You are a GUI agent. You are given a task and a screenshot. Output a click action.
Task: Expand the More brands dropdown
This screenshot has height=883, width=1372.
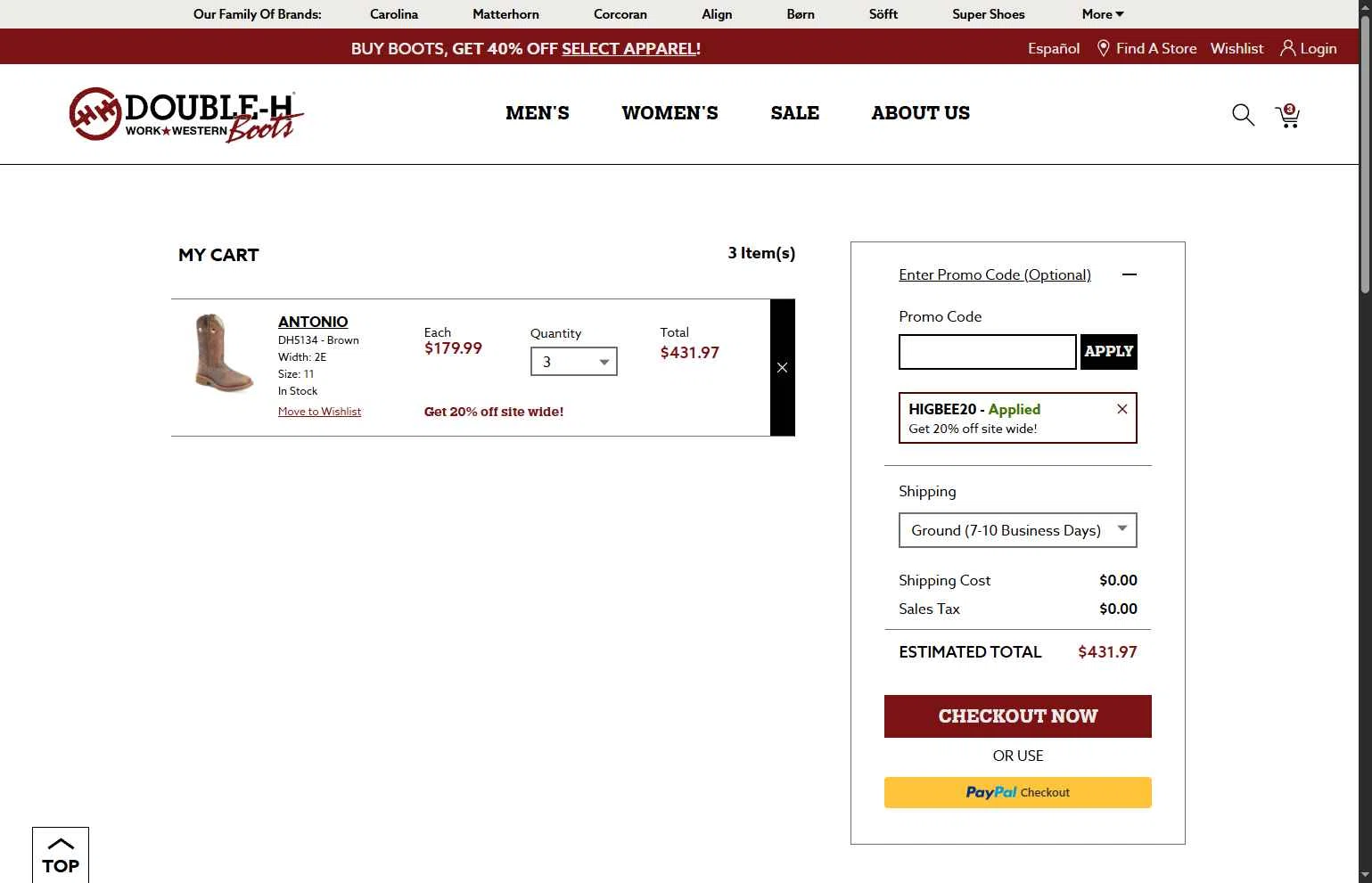[x=1103, y=14]
